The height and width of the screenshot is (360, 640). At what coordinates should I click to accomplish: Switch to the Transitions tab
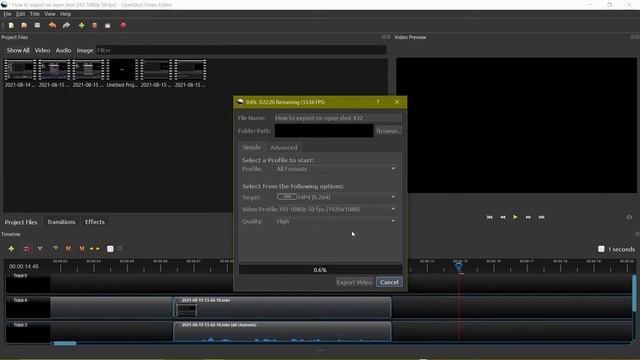61,222
